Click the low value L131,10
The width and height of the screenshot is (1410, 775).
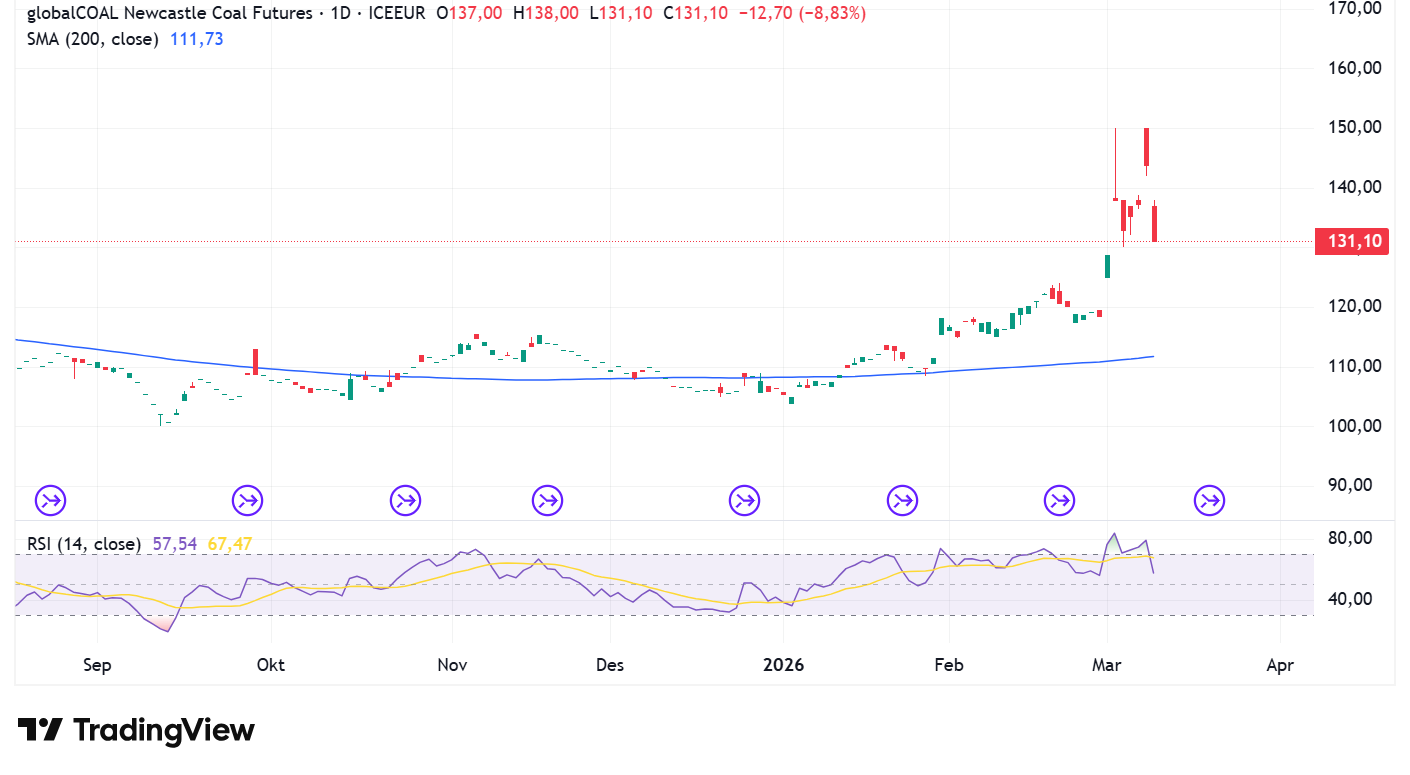click(x=620, y=13)
